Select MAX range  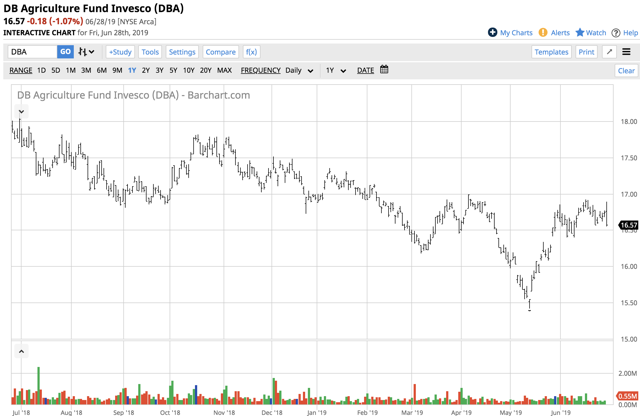point(224,70)
